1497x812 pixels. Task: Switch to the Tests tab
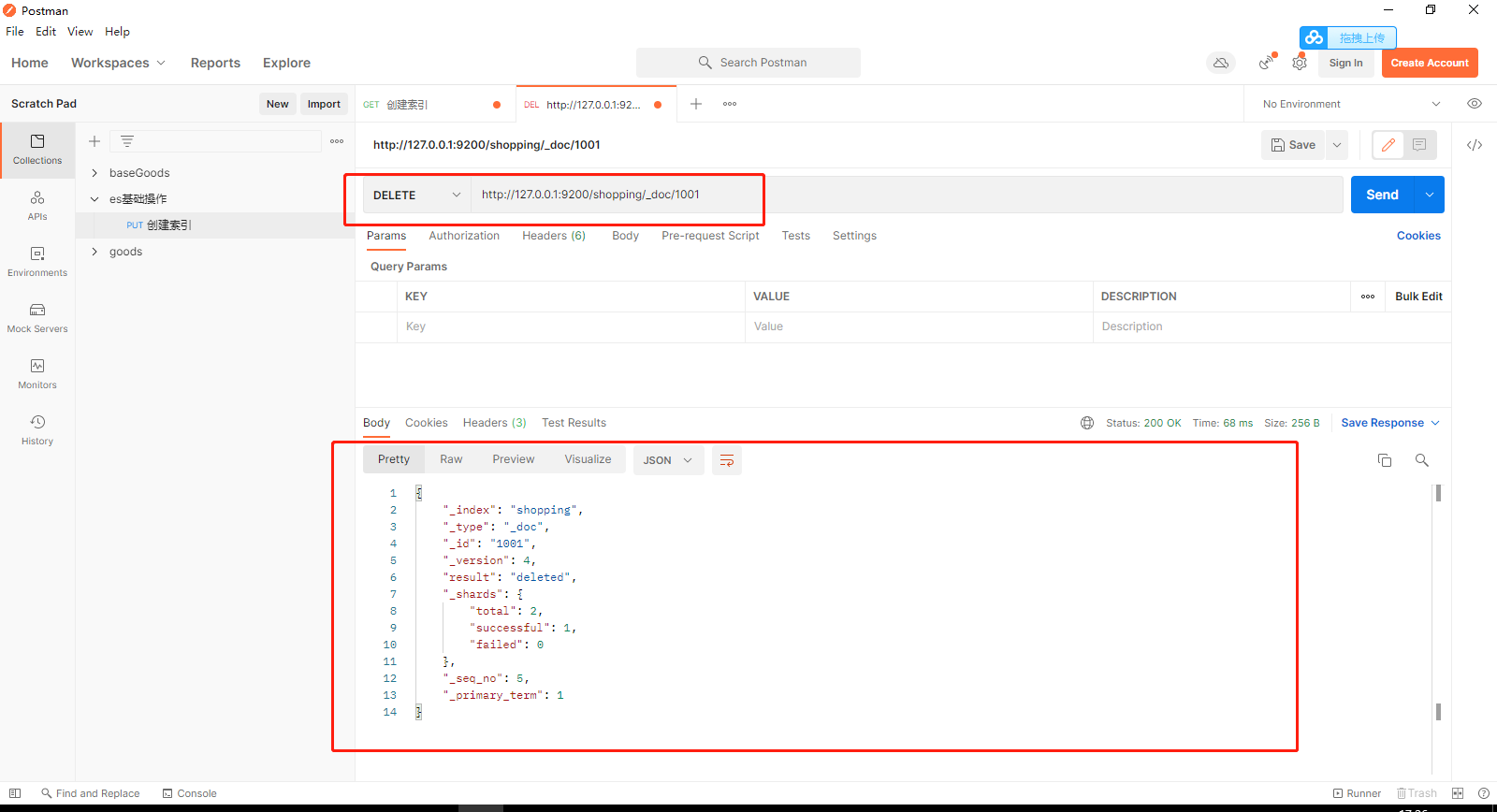(x=796, y=236)
